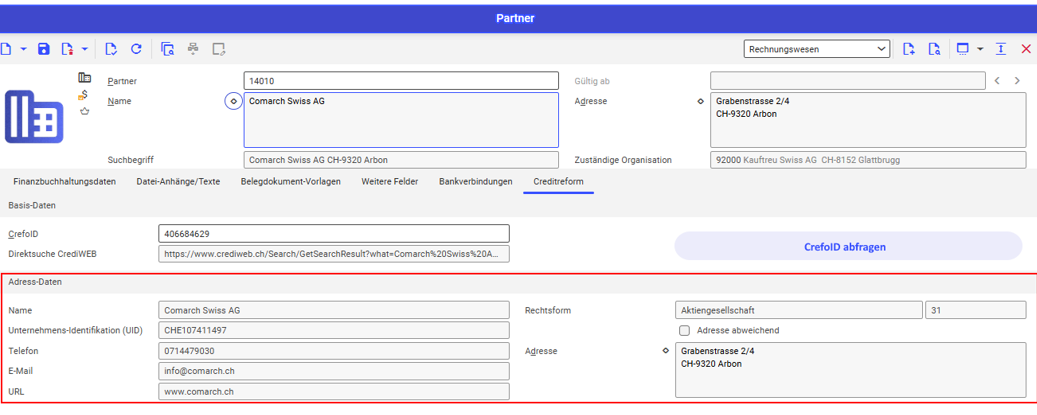Click the dollar sign partner role icon

(x=84, y=95)
